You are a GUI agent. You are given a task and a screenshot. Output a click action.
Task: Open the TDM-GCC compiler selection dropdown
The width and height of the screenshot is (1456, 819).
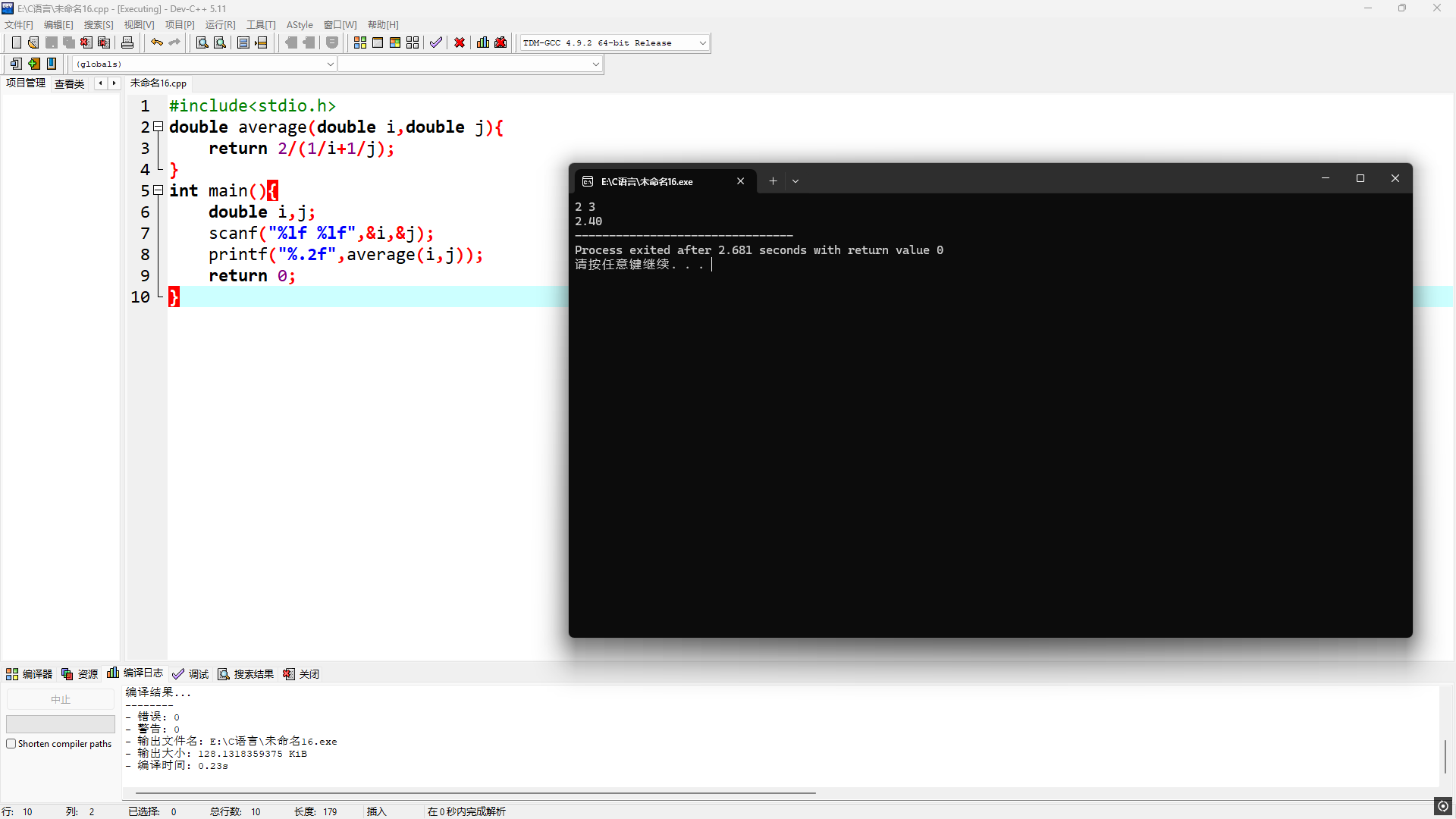tap(702, 43)
